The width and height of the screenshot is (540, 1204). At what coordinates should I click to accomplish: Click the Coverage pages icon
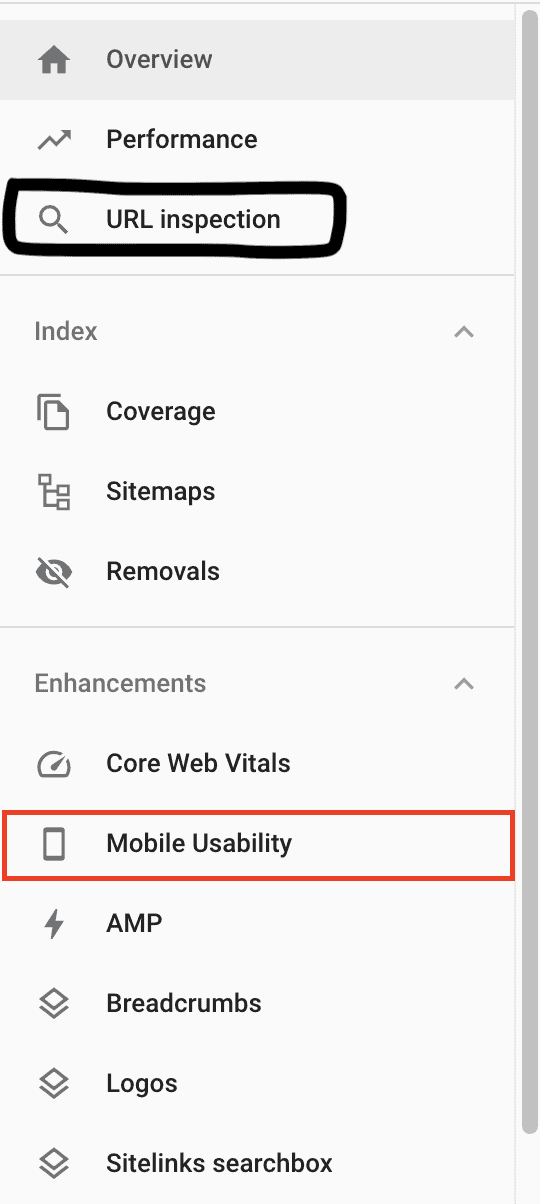click(54, 412)
